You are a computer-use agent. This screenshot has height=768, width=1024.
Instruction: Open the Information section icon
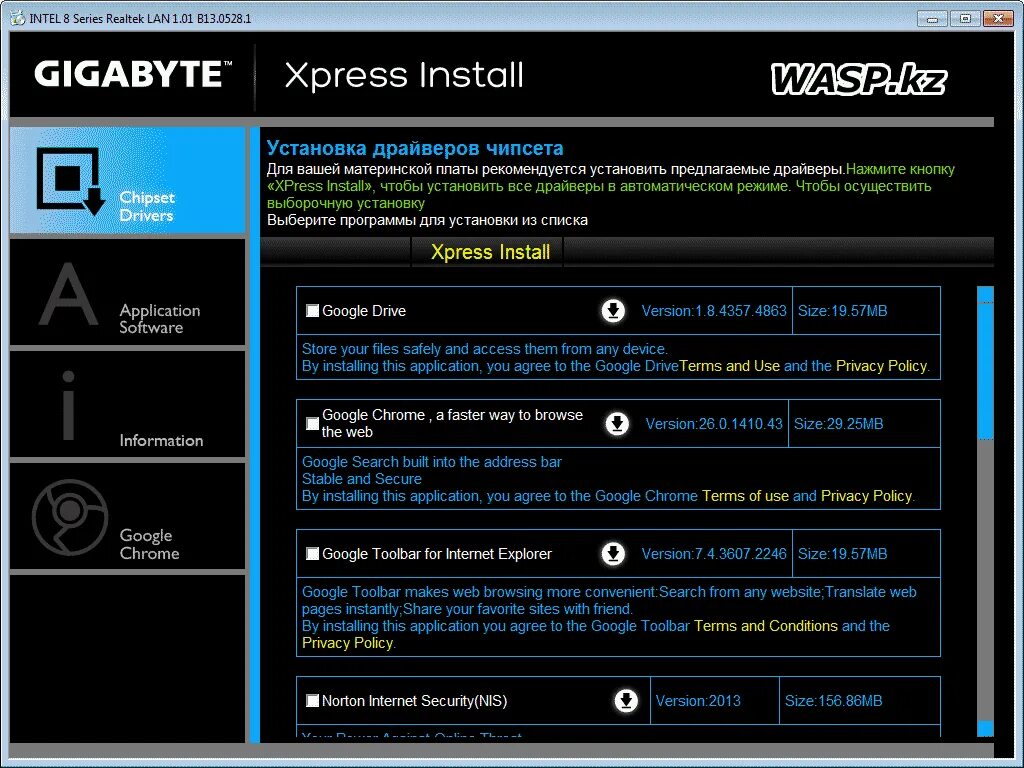[x=68, y=405]
